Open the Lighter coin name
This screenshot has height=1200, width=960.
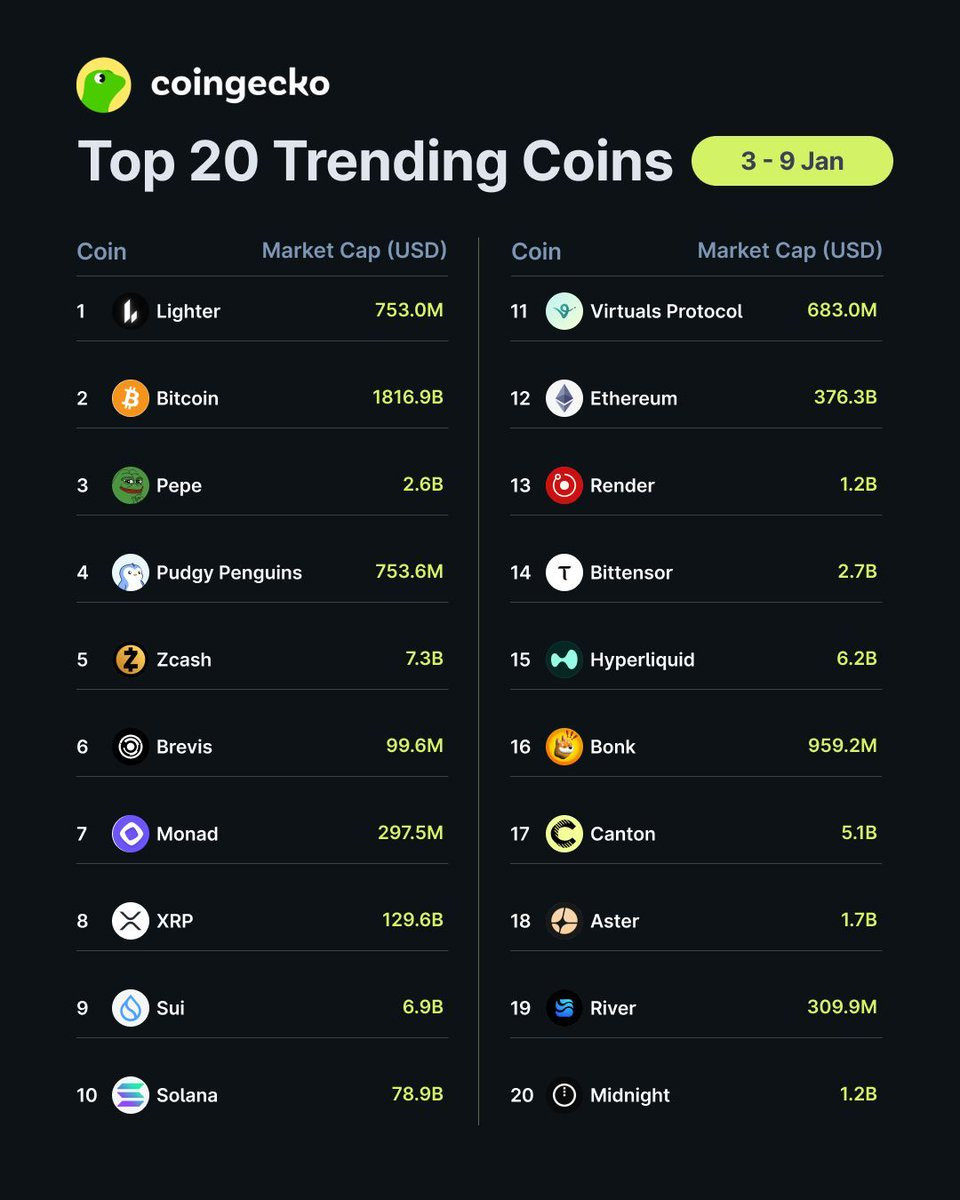click(188, 311)
